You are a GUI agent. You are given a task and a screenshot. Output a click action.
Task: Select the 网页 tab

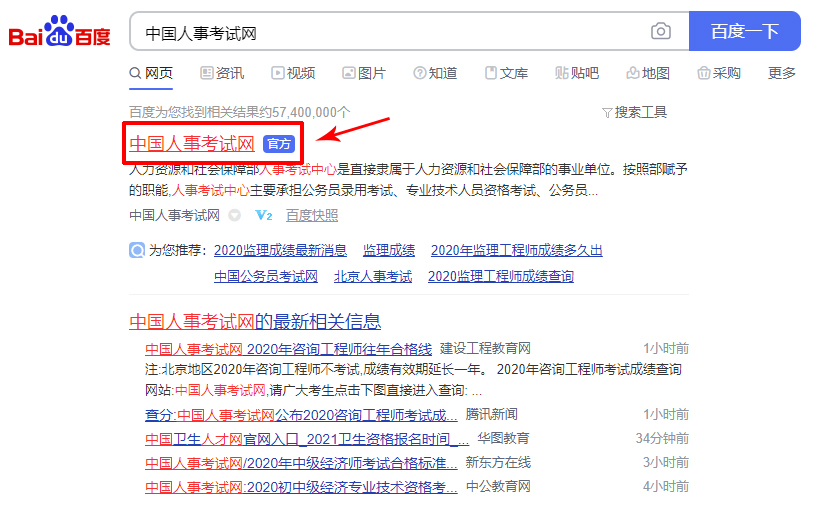151,73
